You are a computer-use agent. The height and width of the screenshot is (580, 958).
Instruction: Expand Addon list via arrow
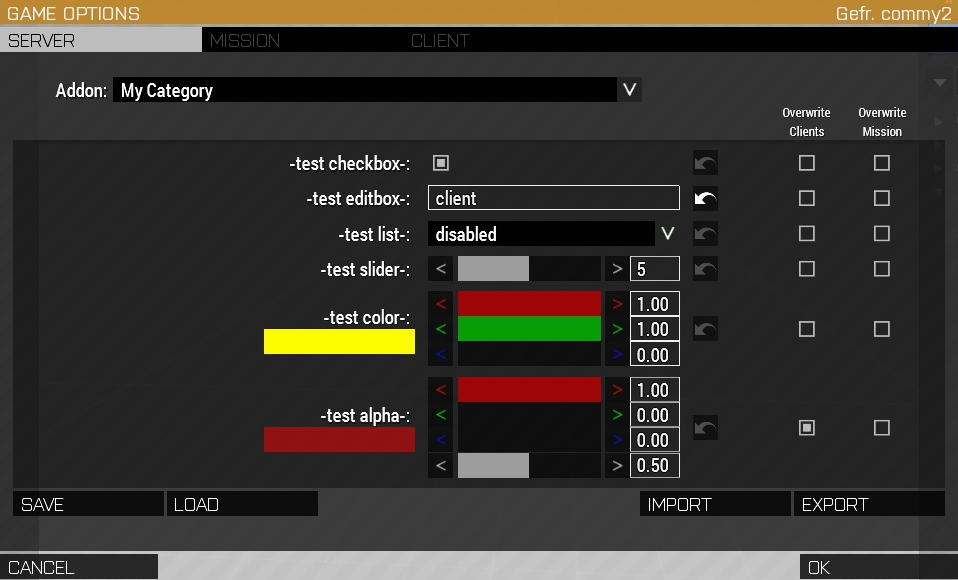click(629, 90)
